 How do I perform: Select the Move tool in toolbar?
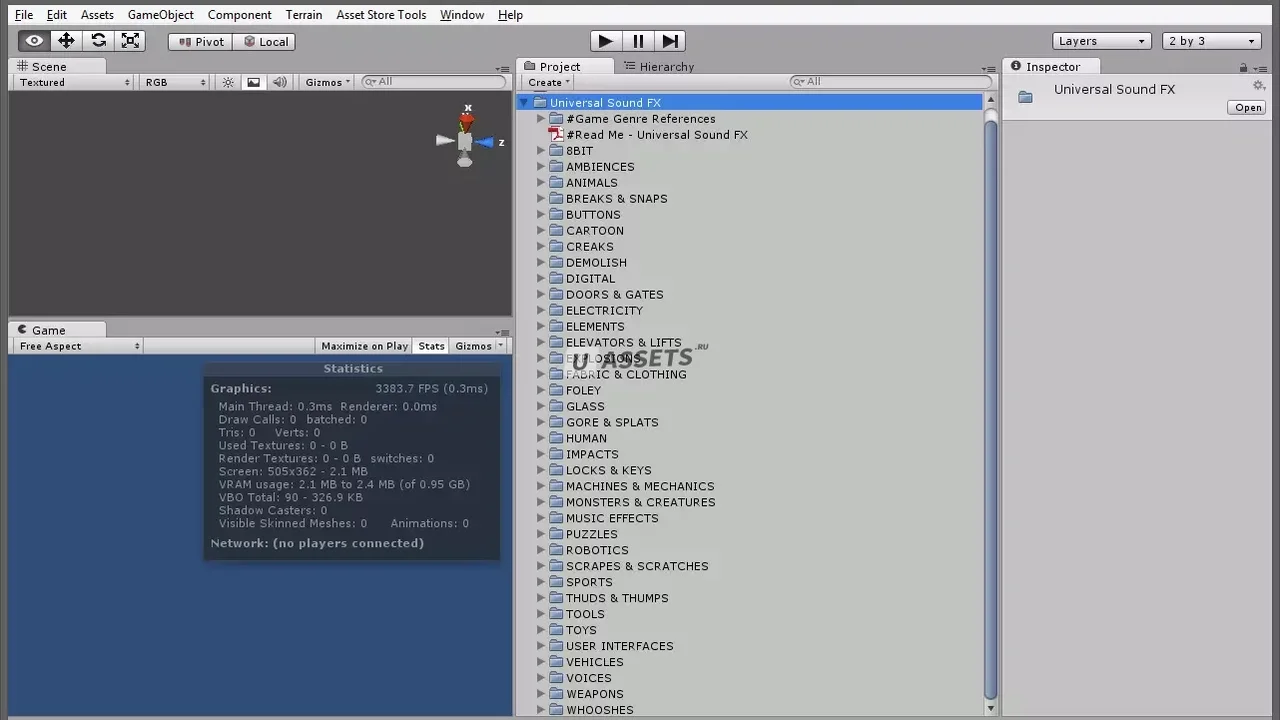tap(66, 41)
